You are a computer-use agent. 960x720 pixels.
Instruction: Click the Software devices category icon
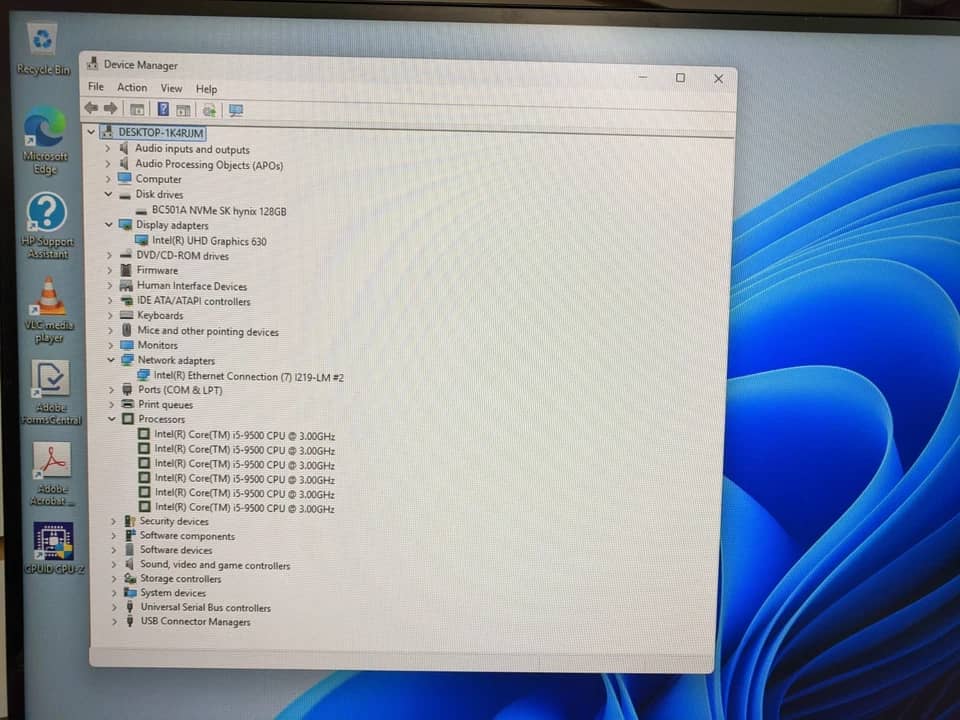point(130,549)
